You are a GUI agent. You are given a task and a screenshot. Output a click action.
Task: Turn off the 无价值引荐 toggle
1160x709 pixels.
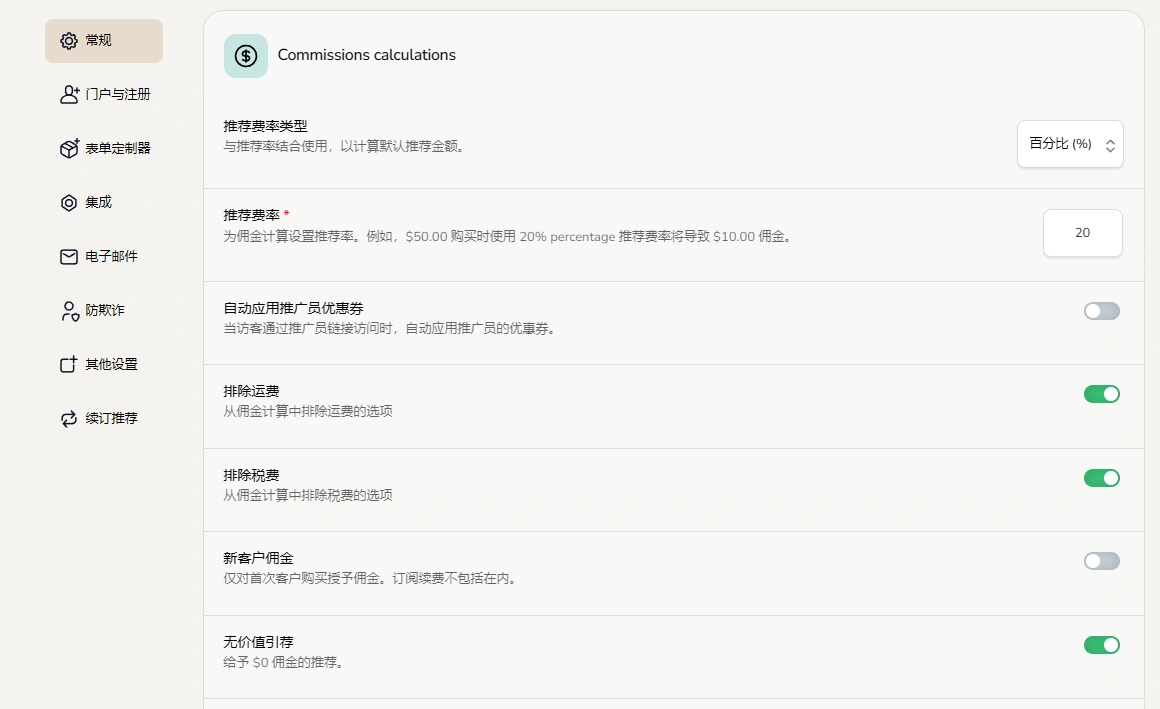pos(1102,645)
